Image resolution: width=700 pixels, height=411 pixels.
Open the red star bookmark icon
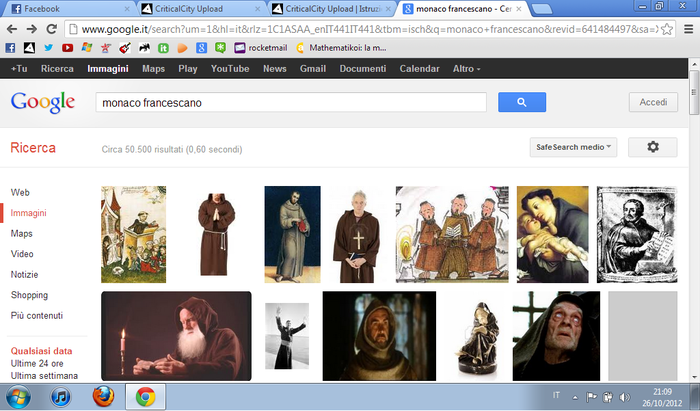(106, 48)
